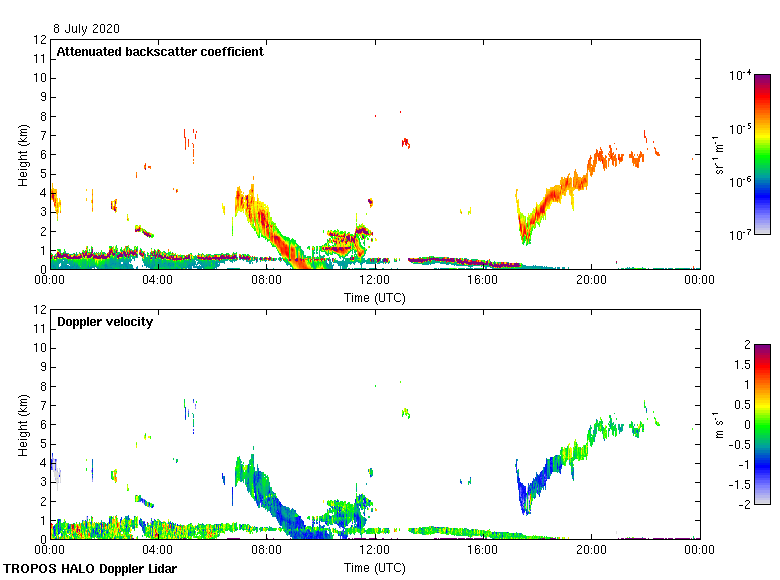The width and height of the screenshot is (780, 580).
Task: Pick the 16:00 tick on backscatter time axis
Action: pos(483,280)
